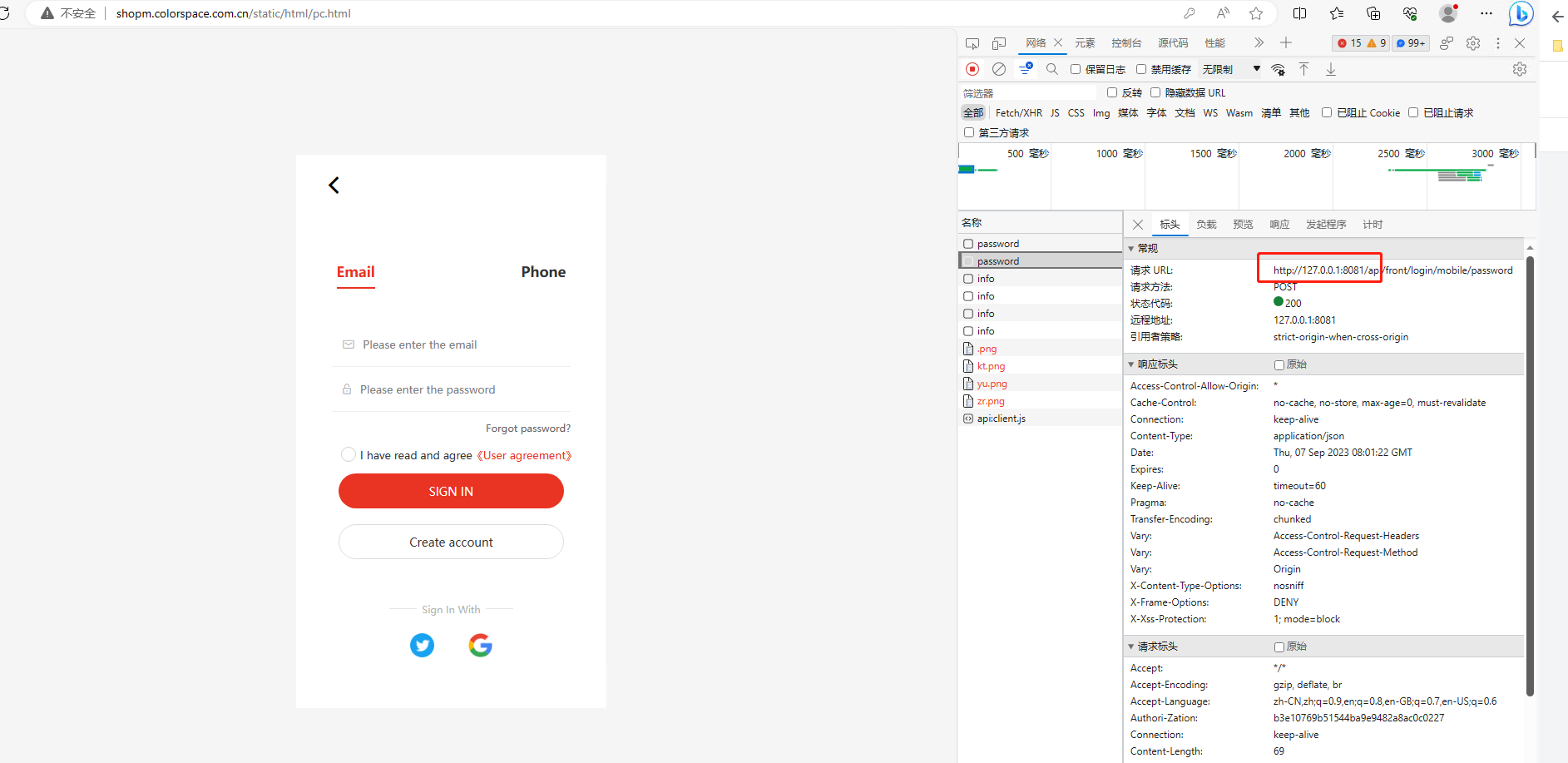1568x763 pixels.
Task: Click export HAR download arrow
Action: [x=1331, y=69]
